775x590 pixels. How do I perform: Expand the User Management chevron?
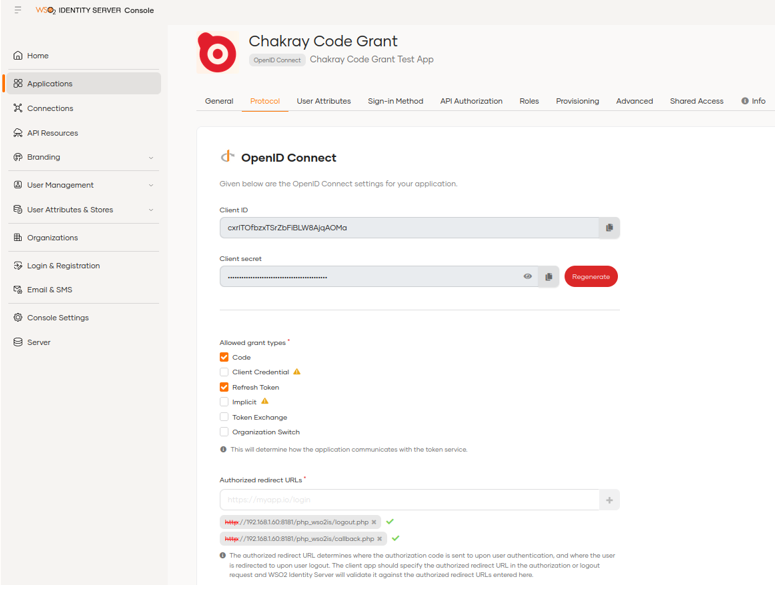click(151, 185)
